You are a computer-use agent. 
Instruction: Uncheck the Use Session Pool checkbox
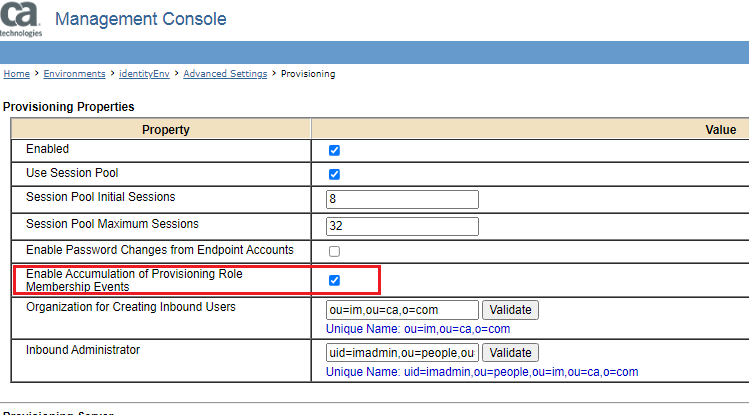(x=335, y=175)
